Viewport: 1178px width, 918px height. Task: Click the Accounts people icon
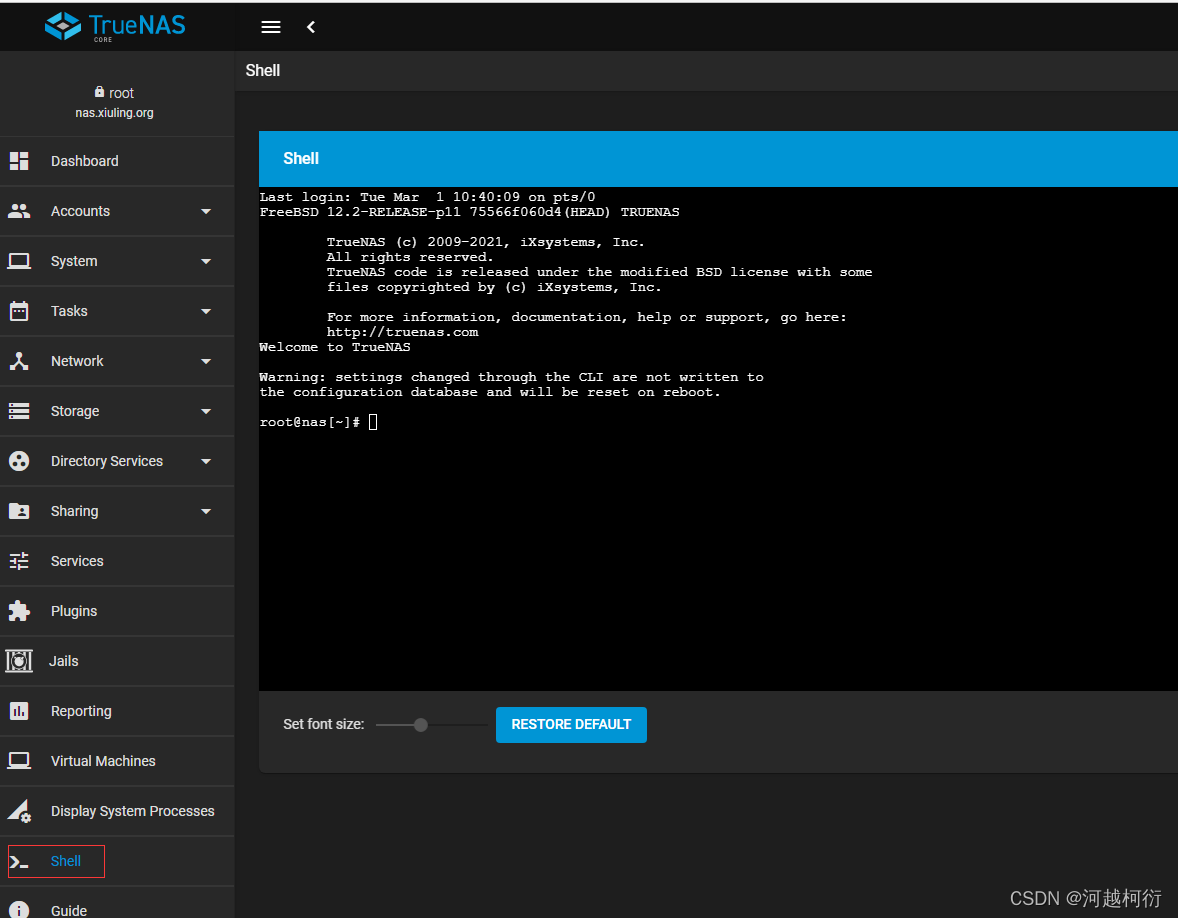(19, 211)
